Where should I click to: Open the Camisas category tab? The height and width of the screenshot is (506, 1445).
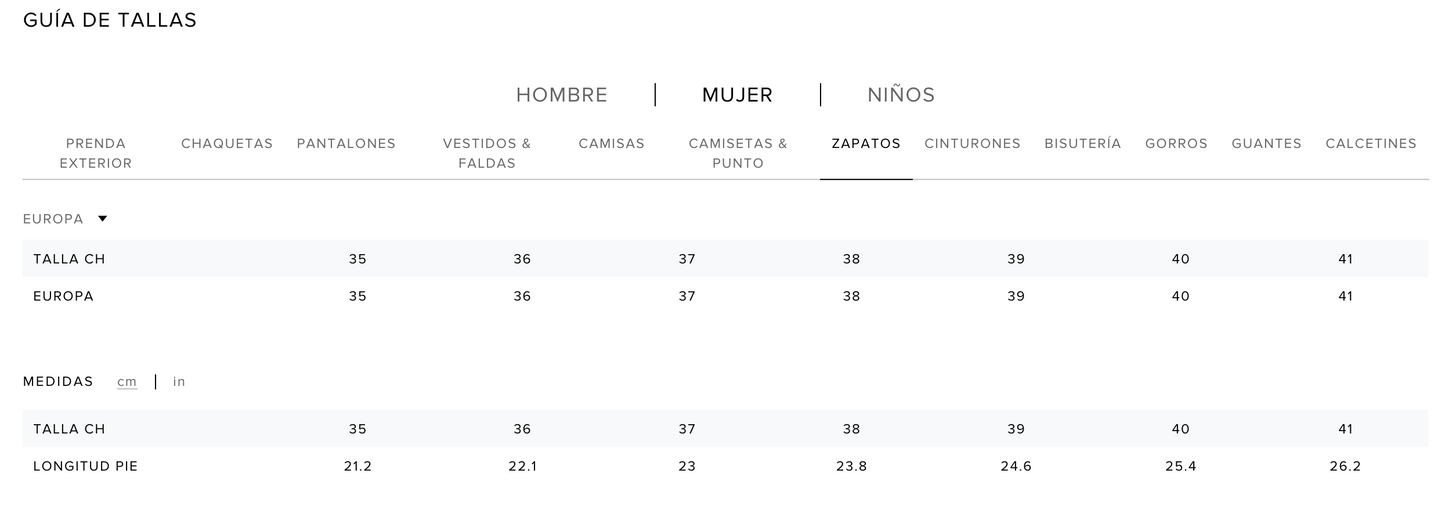tap(612, 143)
